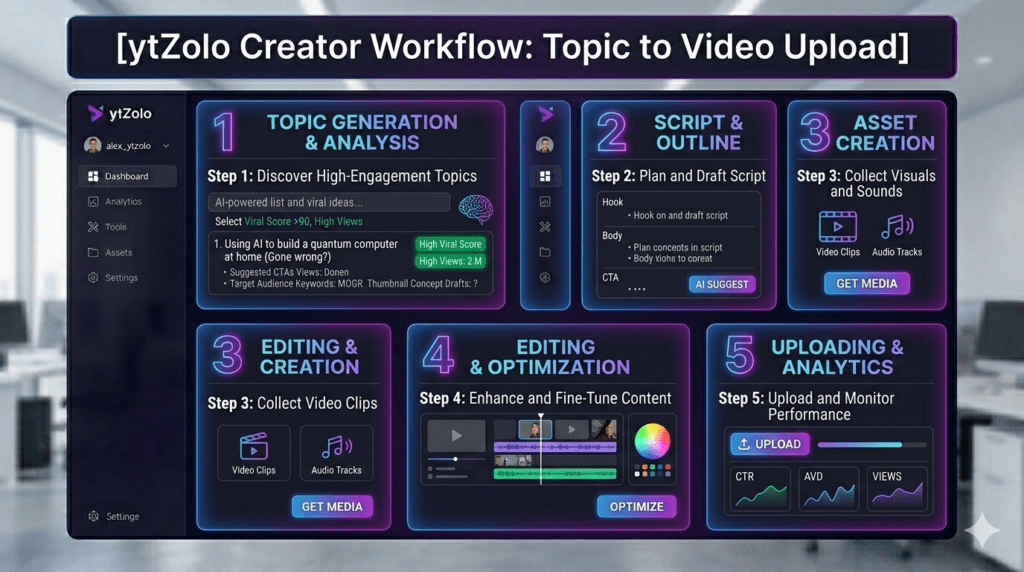Image resolution: width=1024 pixels, height=572 pixels.
Task: Click 'Plan concents in script' bullet
Action: click(x=677, y=247)
